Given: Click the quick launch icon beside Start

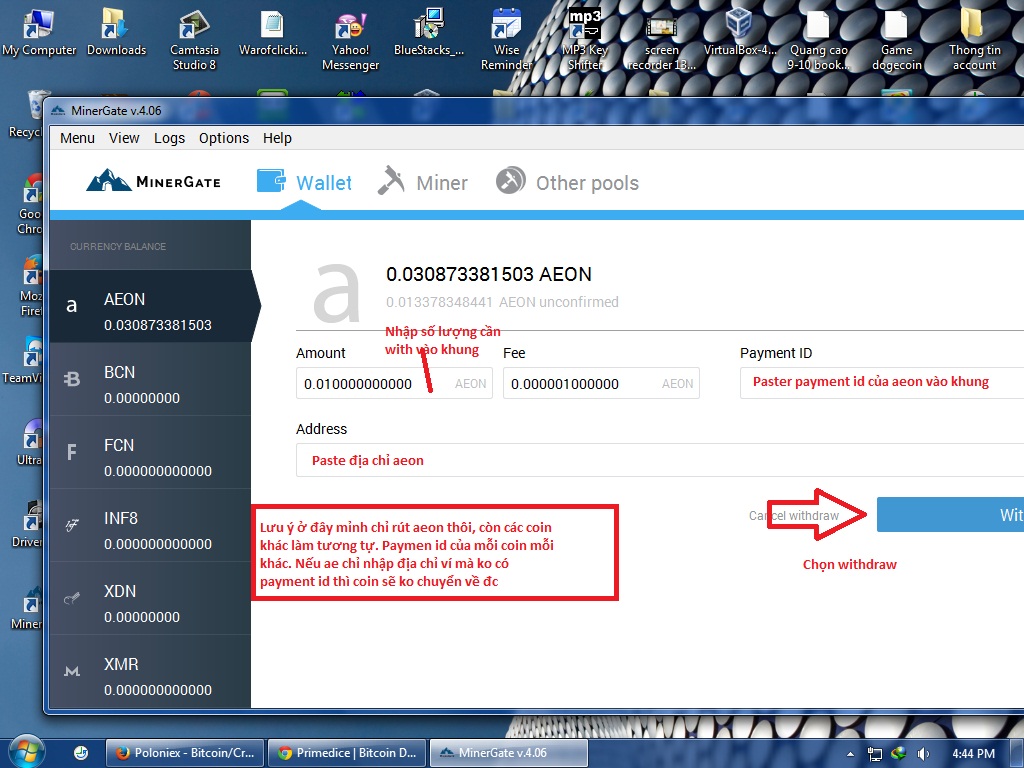Looking at the screenshot, I should click(x=81, y=753).
